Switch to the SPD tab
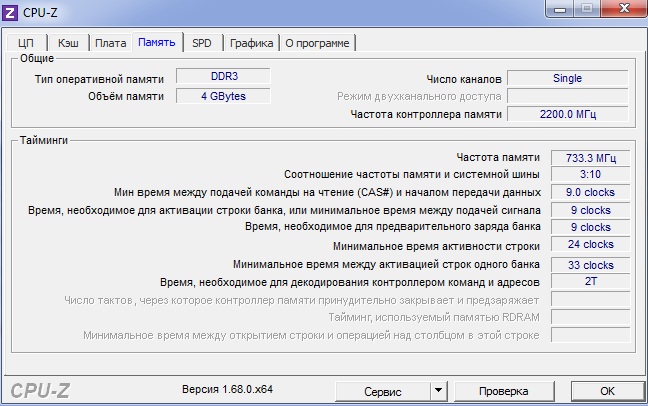This screenshot has height=406, width=648. click(x=202, y=43)
